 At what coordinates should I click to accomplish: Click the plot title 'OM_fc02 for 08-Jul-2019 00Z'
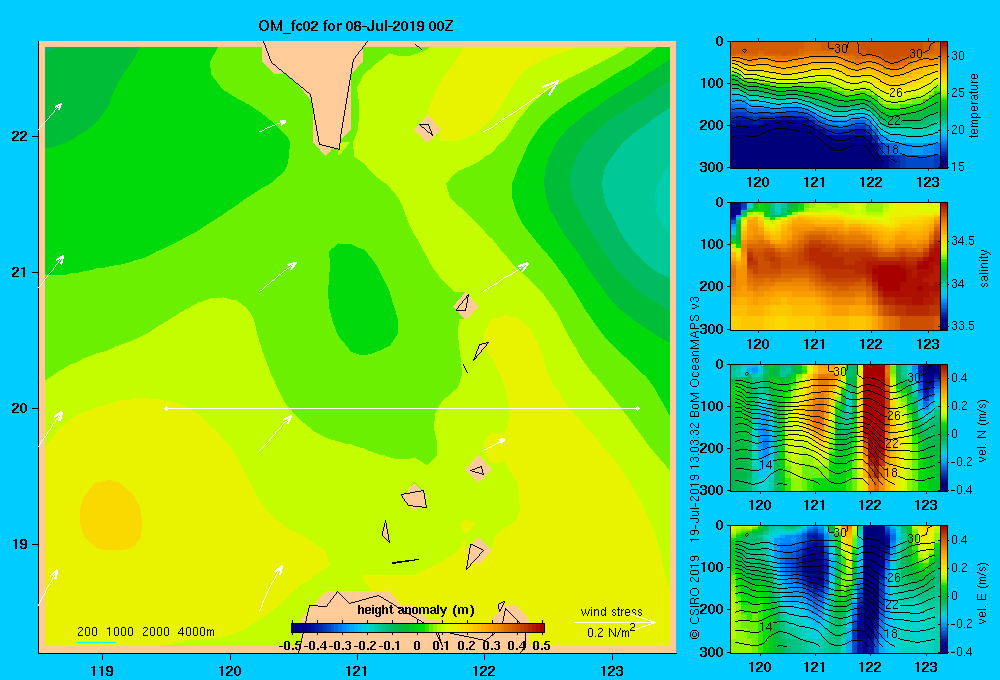coord(355,26)
